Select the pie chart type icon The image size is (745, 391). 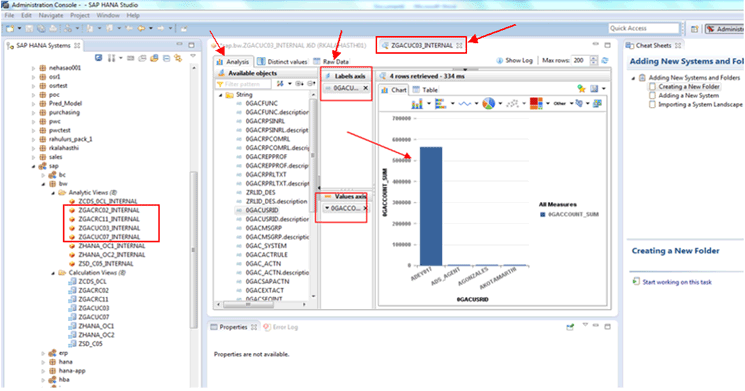(x=488, y=104)
